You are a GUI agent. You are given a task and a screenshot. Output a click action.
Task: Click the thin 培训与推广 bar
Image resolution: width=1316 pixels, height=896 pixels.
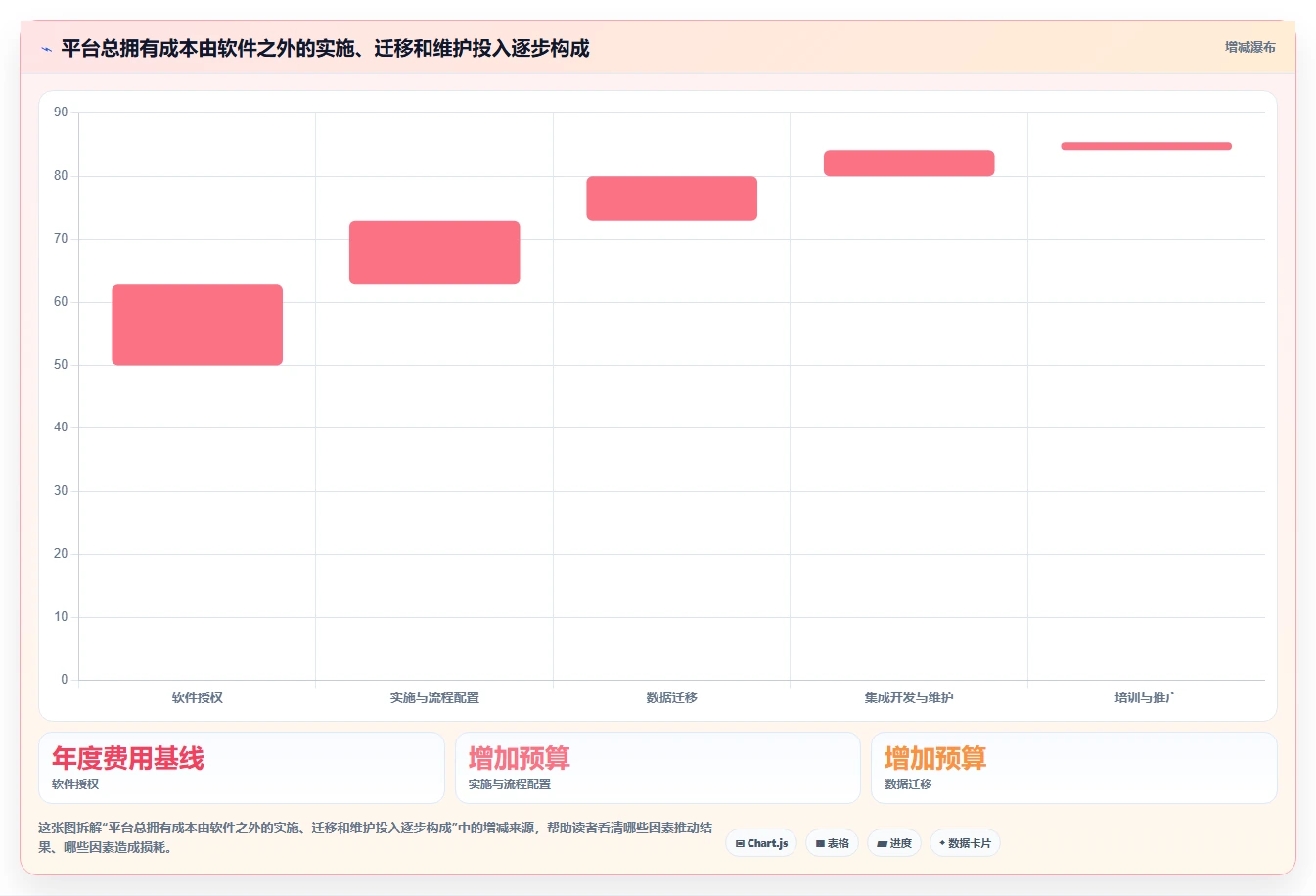[1146, 146]
